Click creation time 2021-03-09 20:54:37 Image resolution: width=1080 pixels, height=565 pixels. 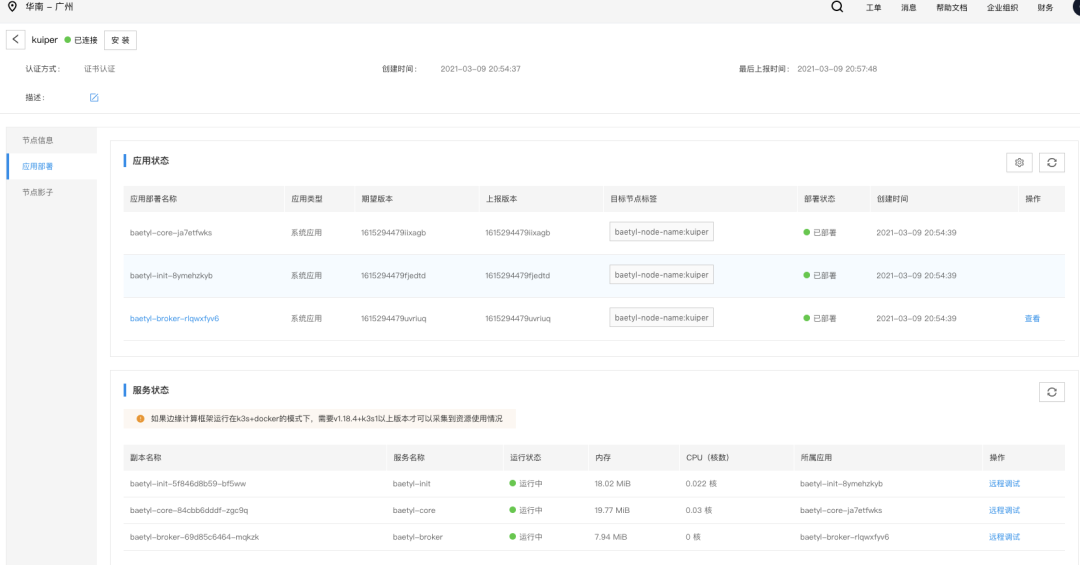click(x=480, y=69)
